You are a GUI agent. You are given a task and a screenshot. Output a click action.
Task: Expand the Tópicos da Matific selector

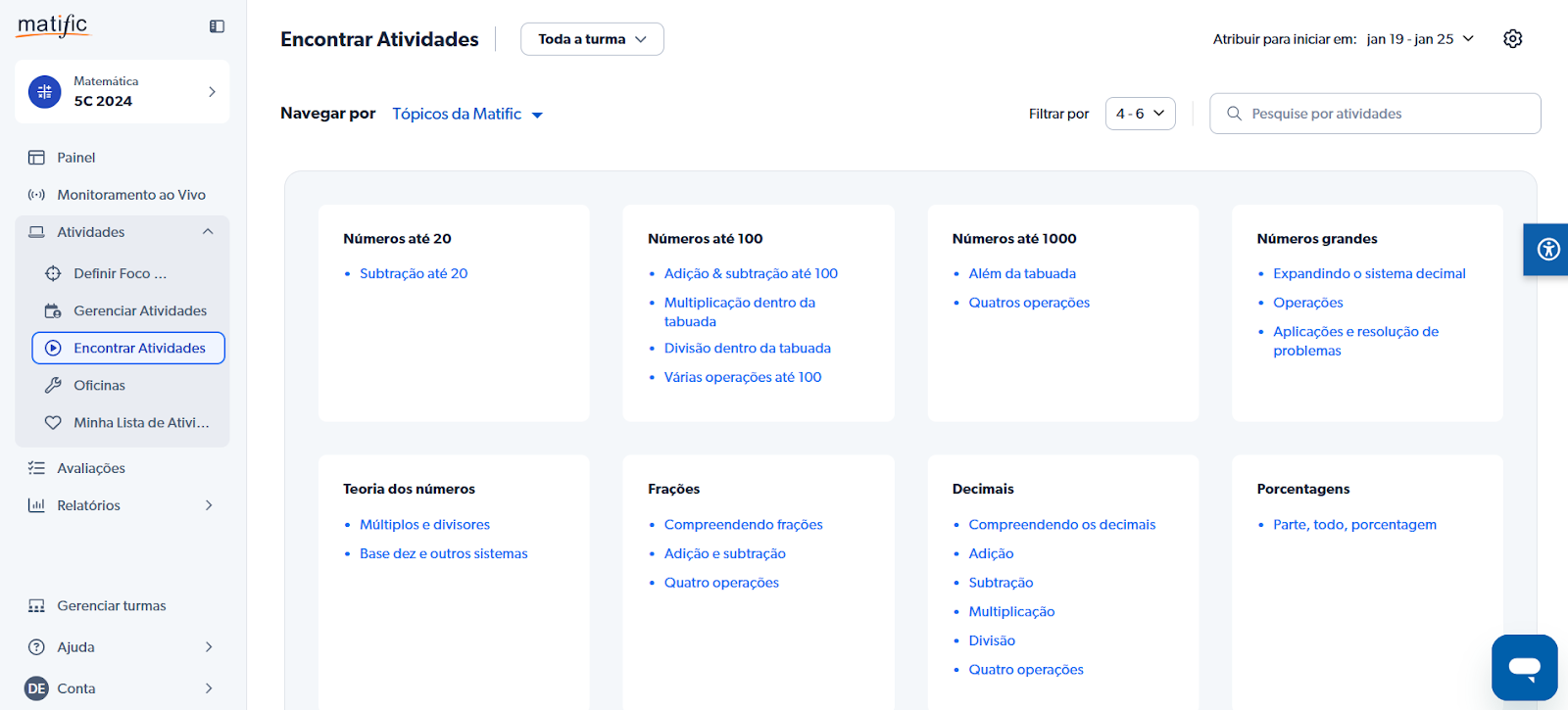click(467, 115)
